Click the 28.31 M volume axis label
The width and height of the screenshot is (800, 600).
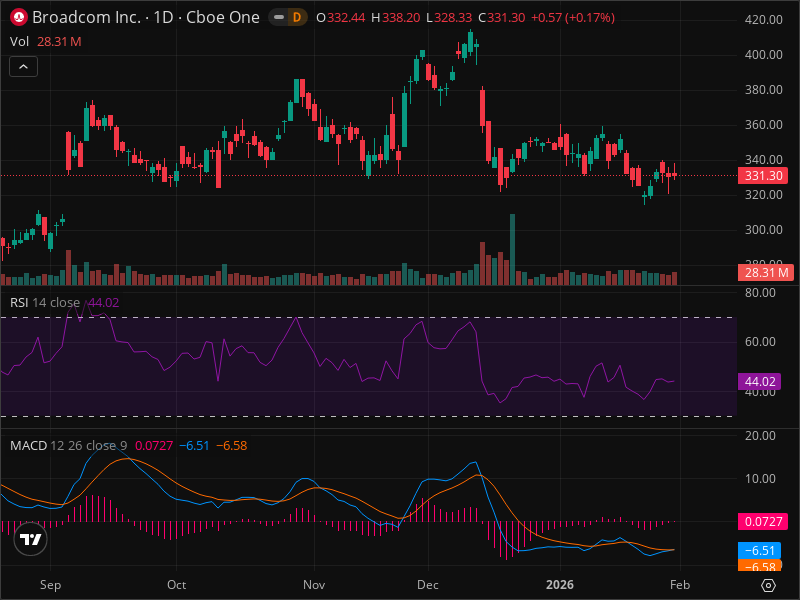click(766, 272)
